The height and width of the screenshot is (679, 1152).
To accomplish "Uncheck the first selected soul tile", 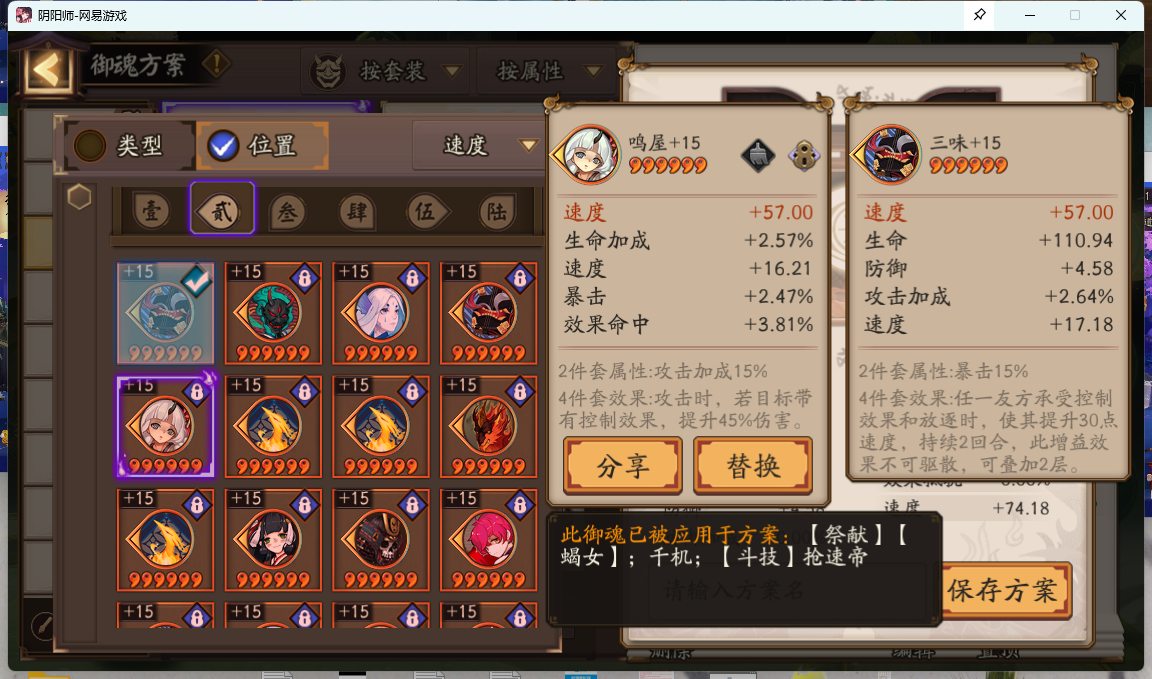I will click(x=165, y=313).
